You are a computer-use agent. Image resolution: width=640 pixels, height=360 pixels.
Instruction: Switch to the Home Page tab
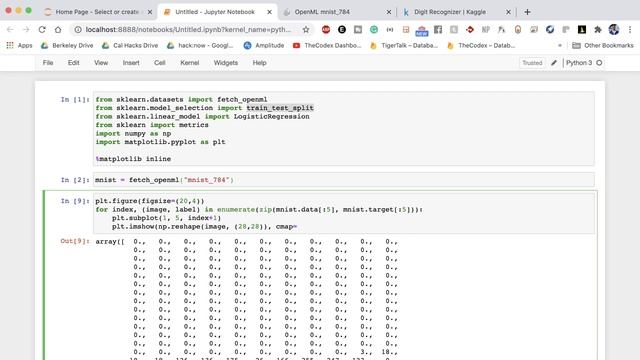[x=98, y=12]
